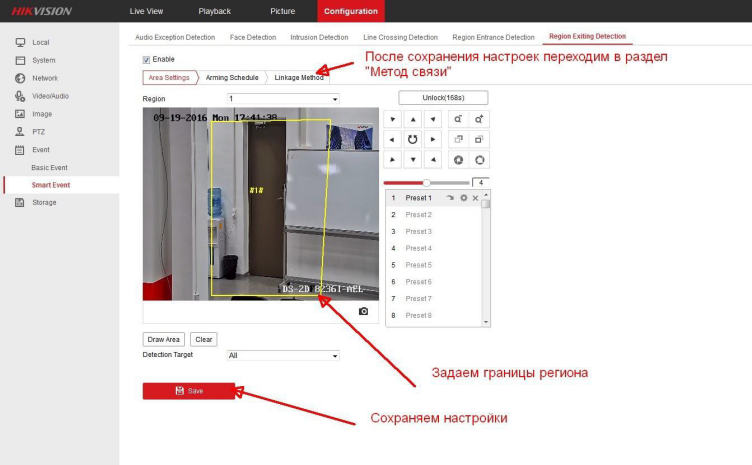
Task: Open the Arming Schedule tab
Action: [231, 77]
